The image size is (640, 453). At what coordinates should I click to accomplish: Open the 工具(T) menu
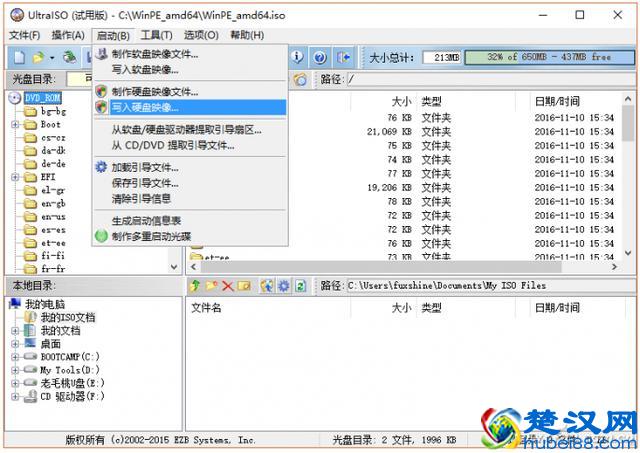pos(156,36)
